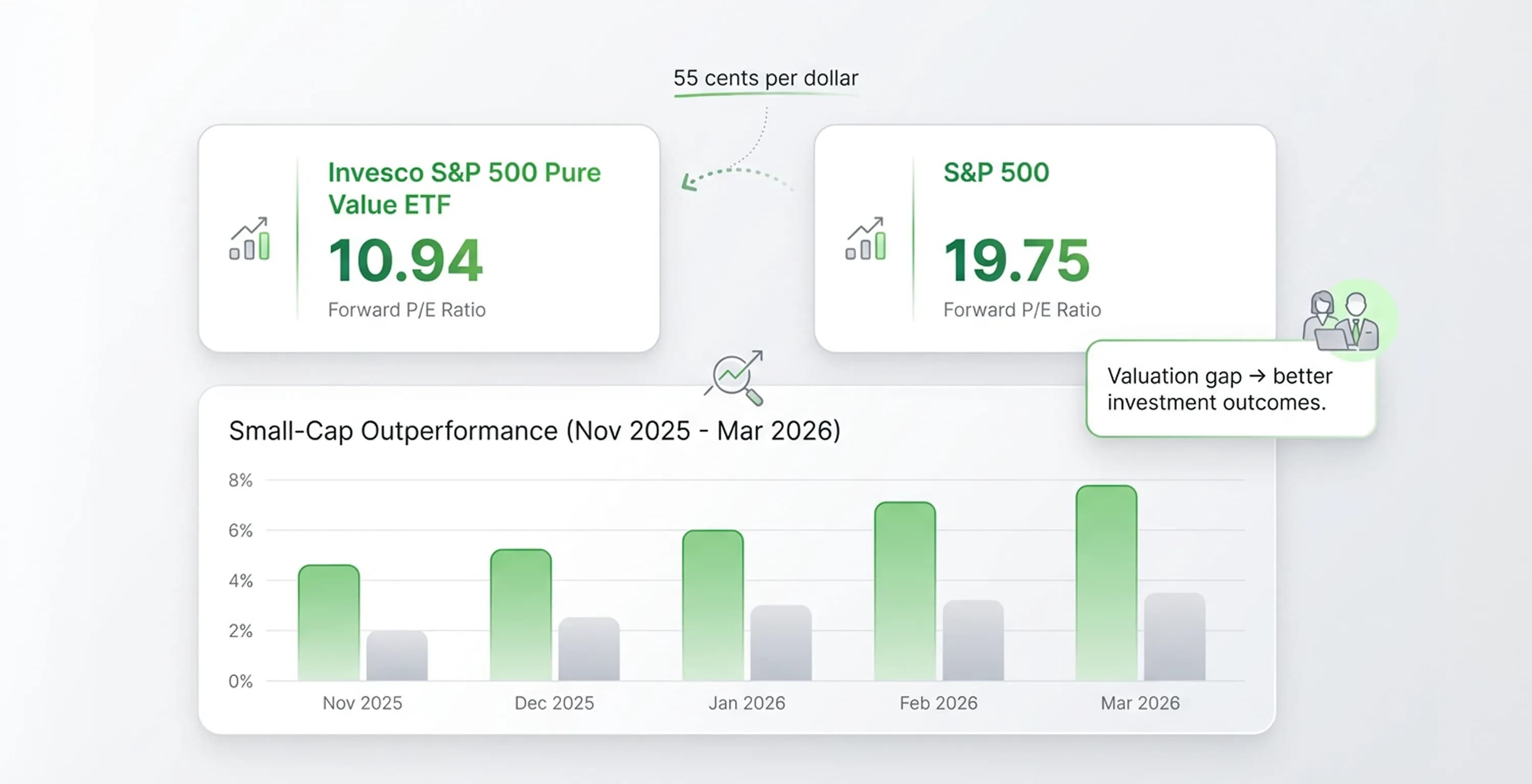Click the bar chart icon in S&P 500 card

click(866, 238)
